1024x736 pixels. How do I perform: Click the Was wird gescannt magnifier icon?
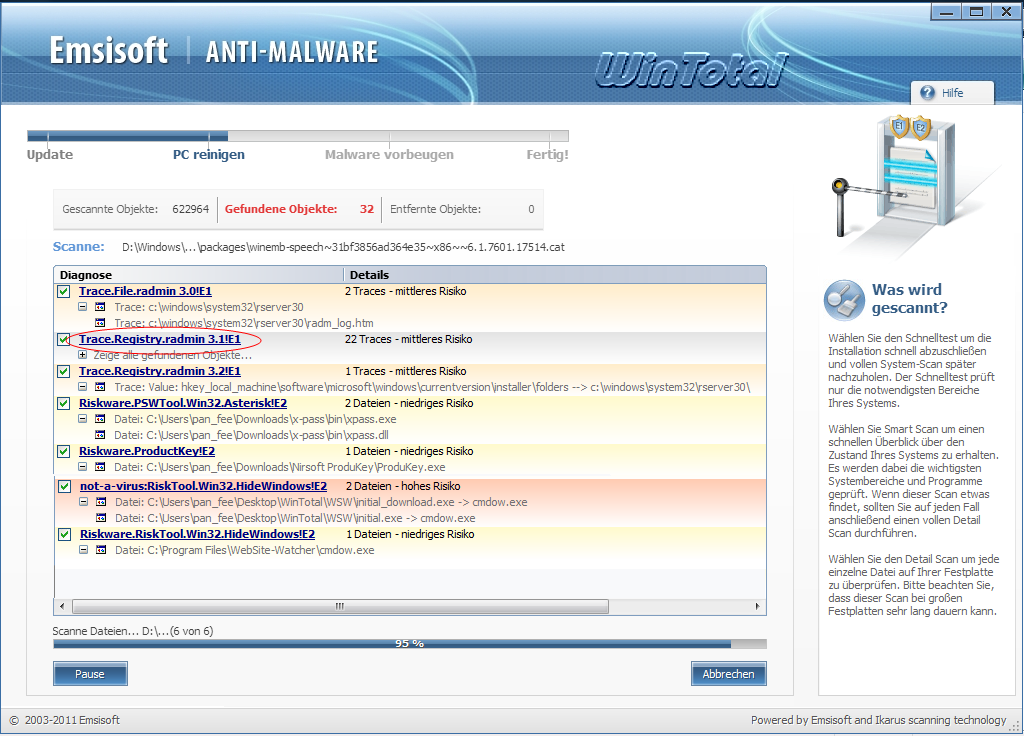coord(844,300)
